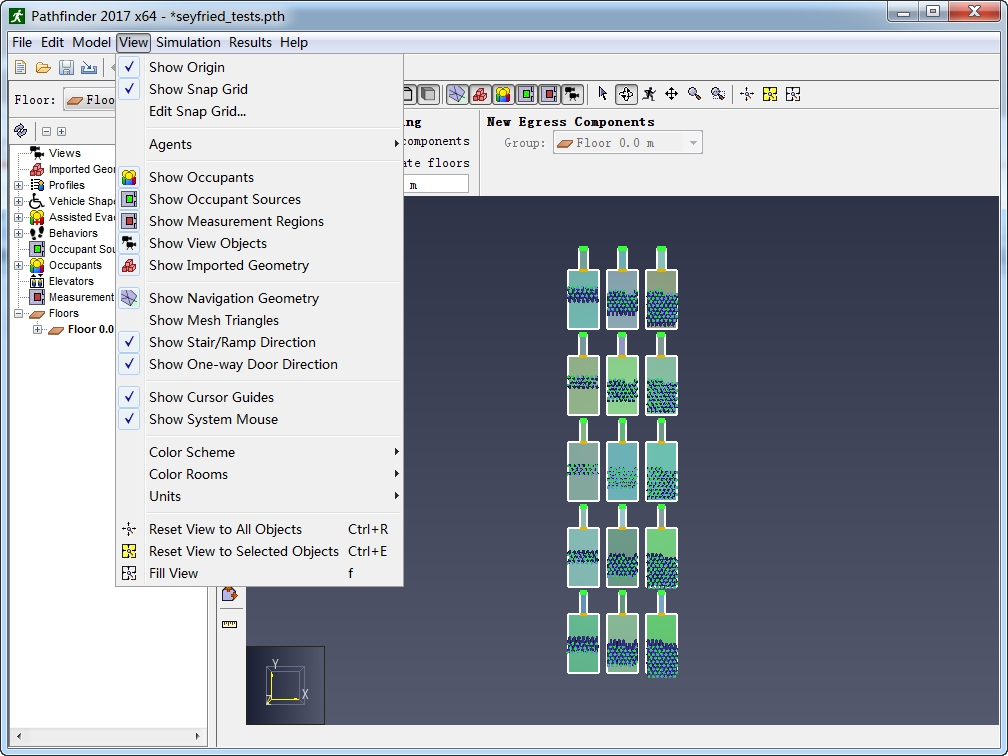Click the expand all tree button

pyautogui.click(x=62, y=132)
